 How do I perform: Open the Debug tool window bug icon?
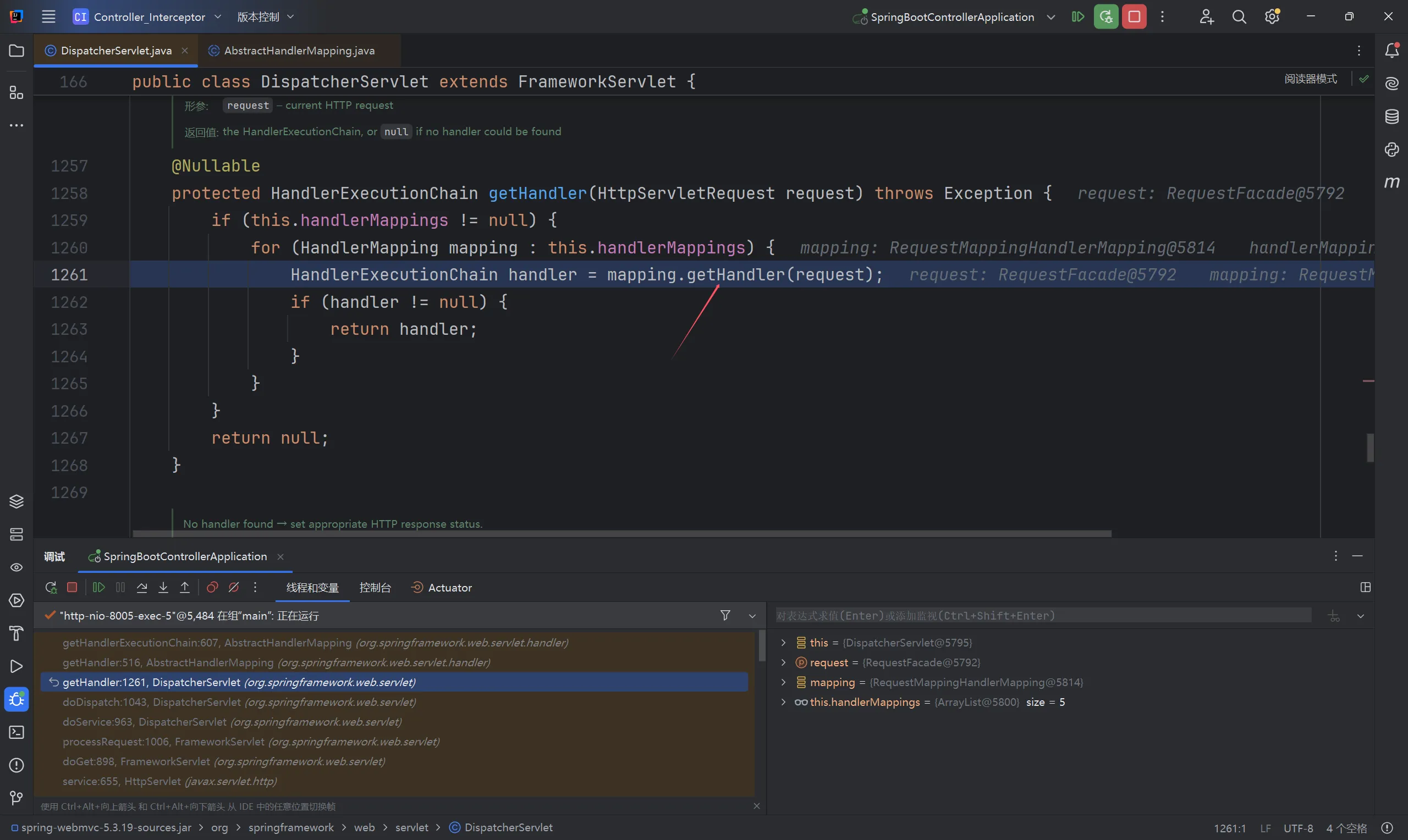click(x=16, y=700)
